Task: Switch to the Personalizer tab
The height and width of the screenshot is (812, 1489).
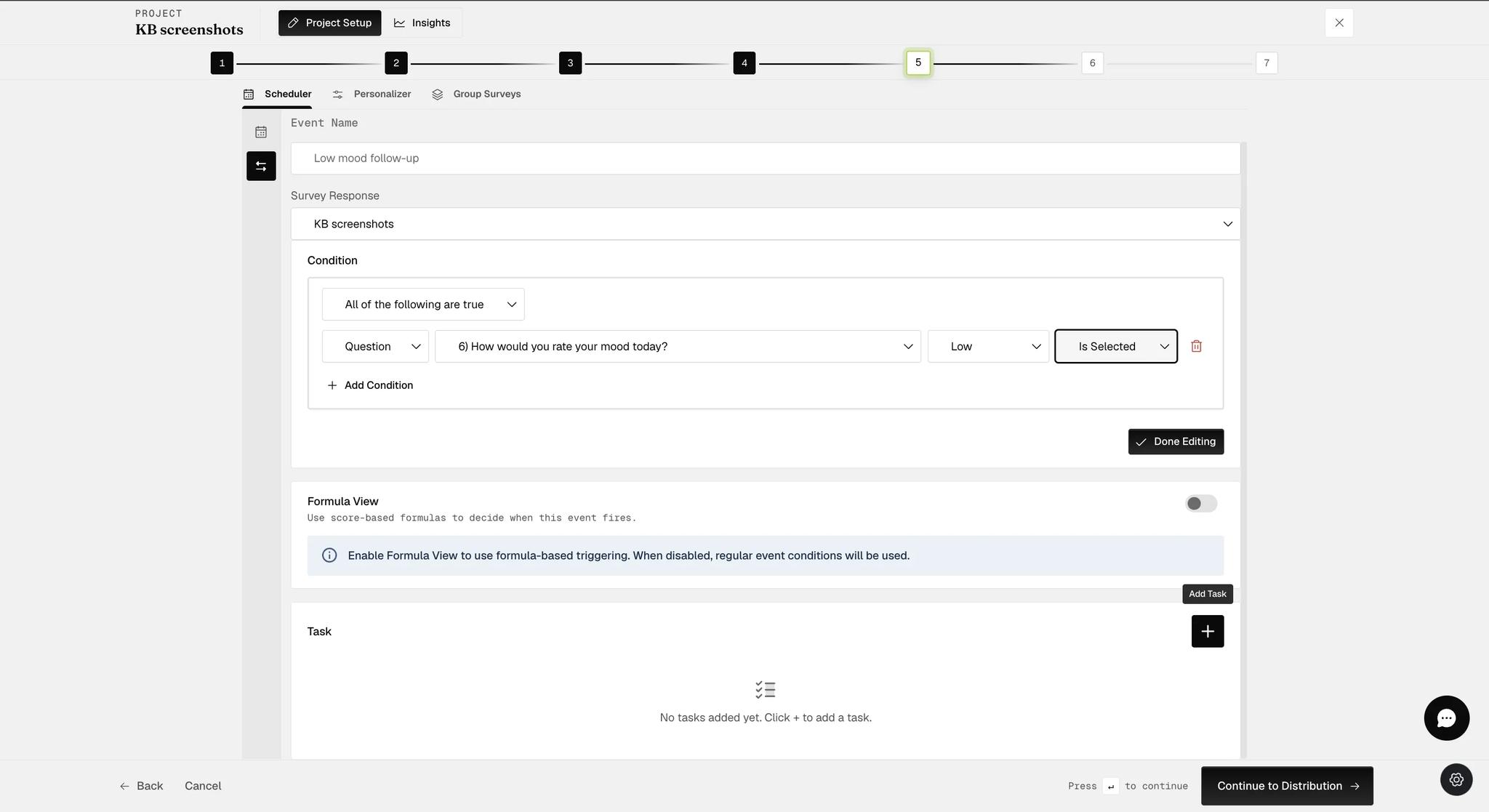Action: tap(372, 94)
